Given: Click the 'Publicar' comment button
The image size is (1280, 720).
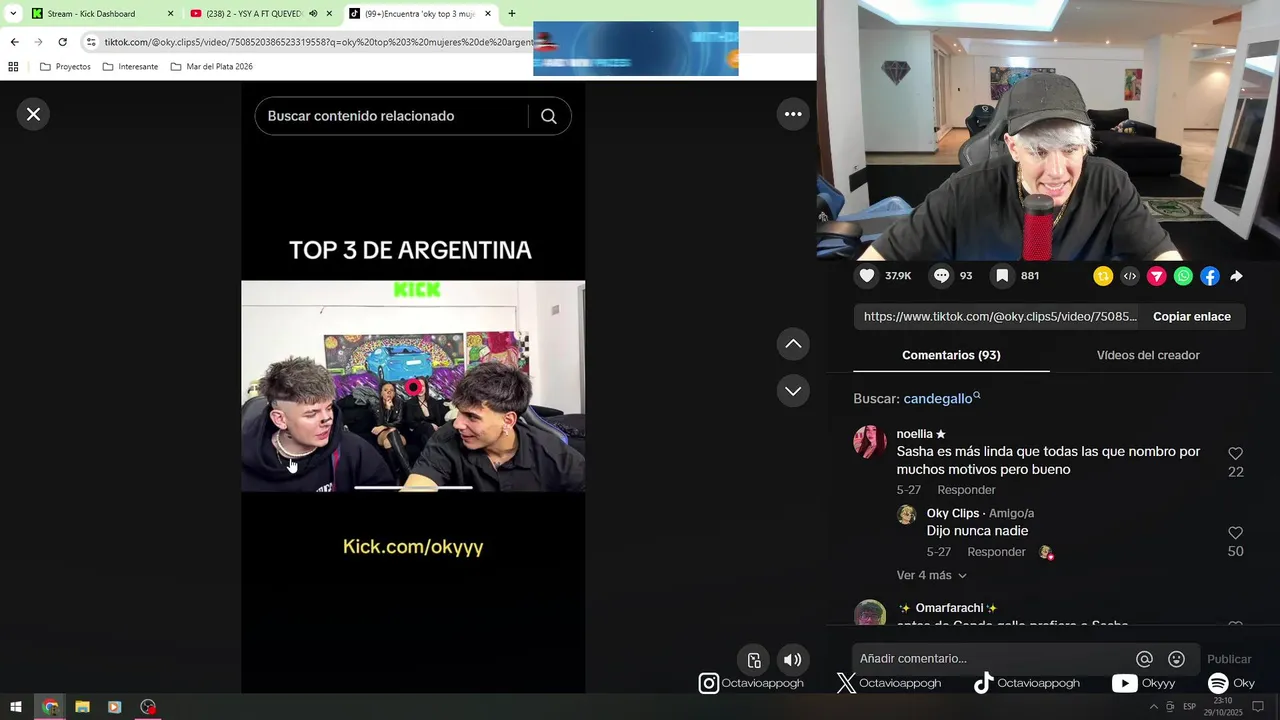Looking at the screenshot, I should [x=1229, y=659].
